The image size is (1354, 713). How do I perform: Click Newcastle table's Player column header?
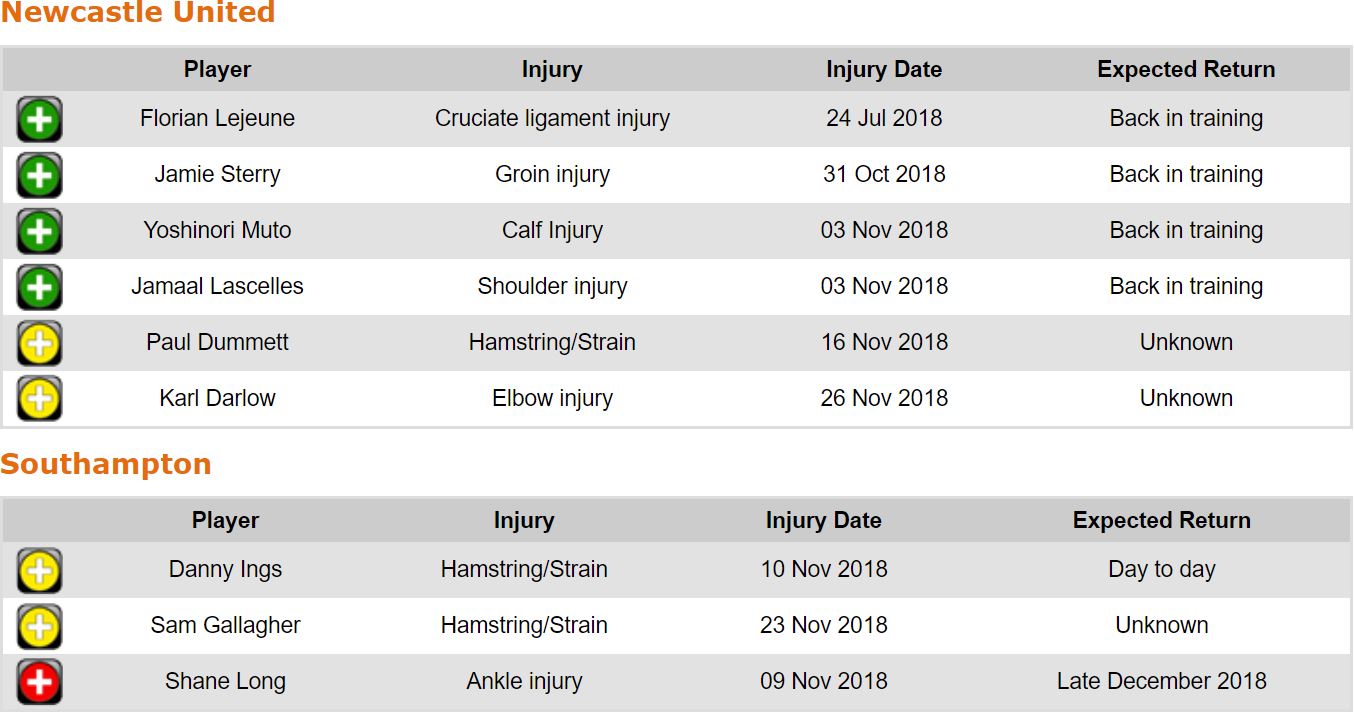click(x=217, y=70)
